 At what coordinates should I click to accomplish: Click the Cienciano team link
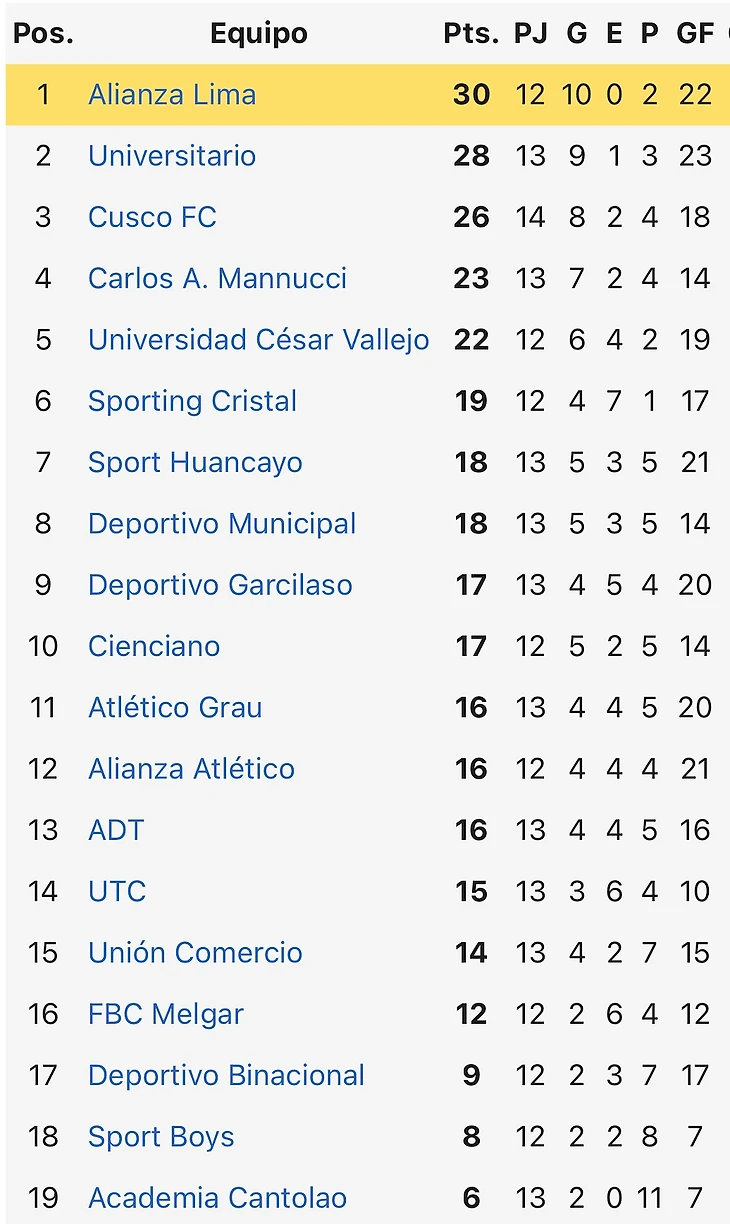(154, 646)
